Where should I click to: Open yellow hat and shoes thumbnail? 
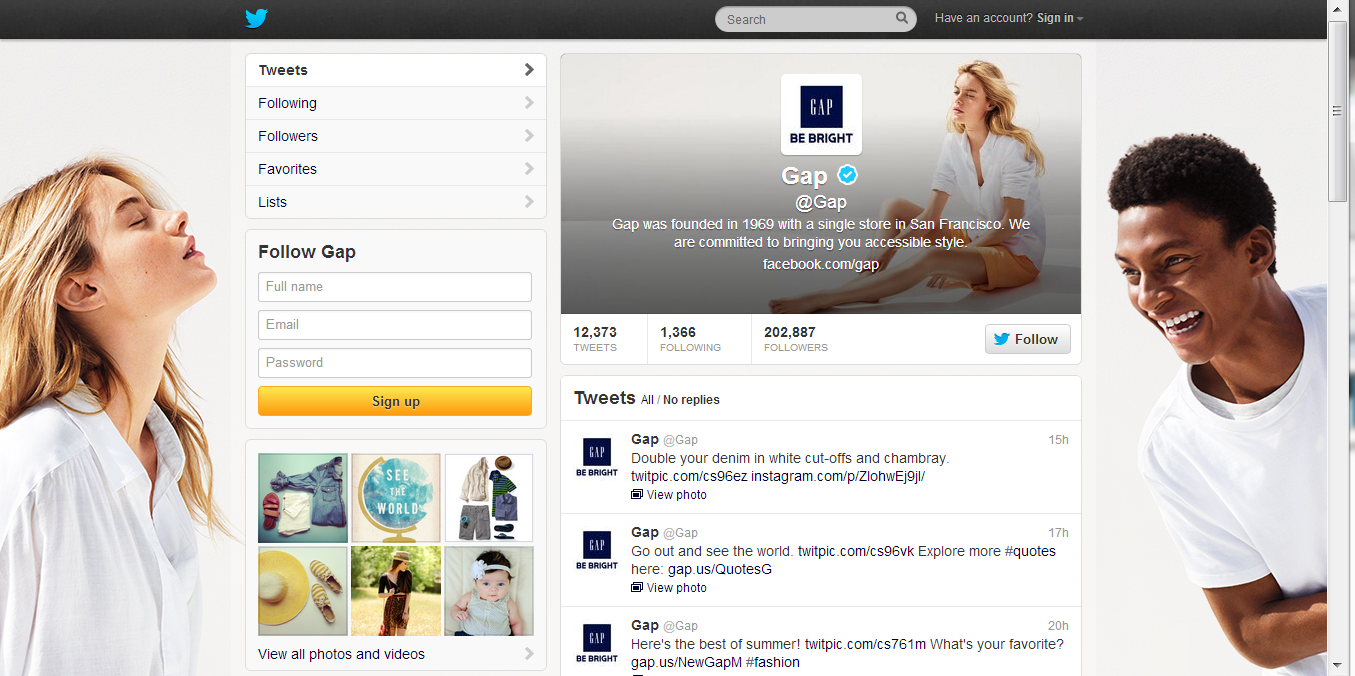pos(303,591)
